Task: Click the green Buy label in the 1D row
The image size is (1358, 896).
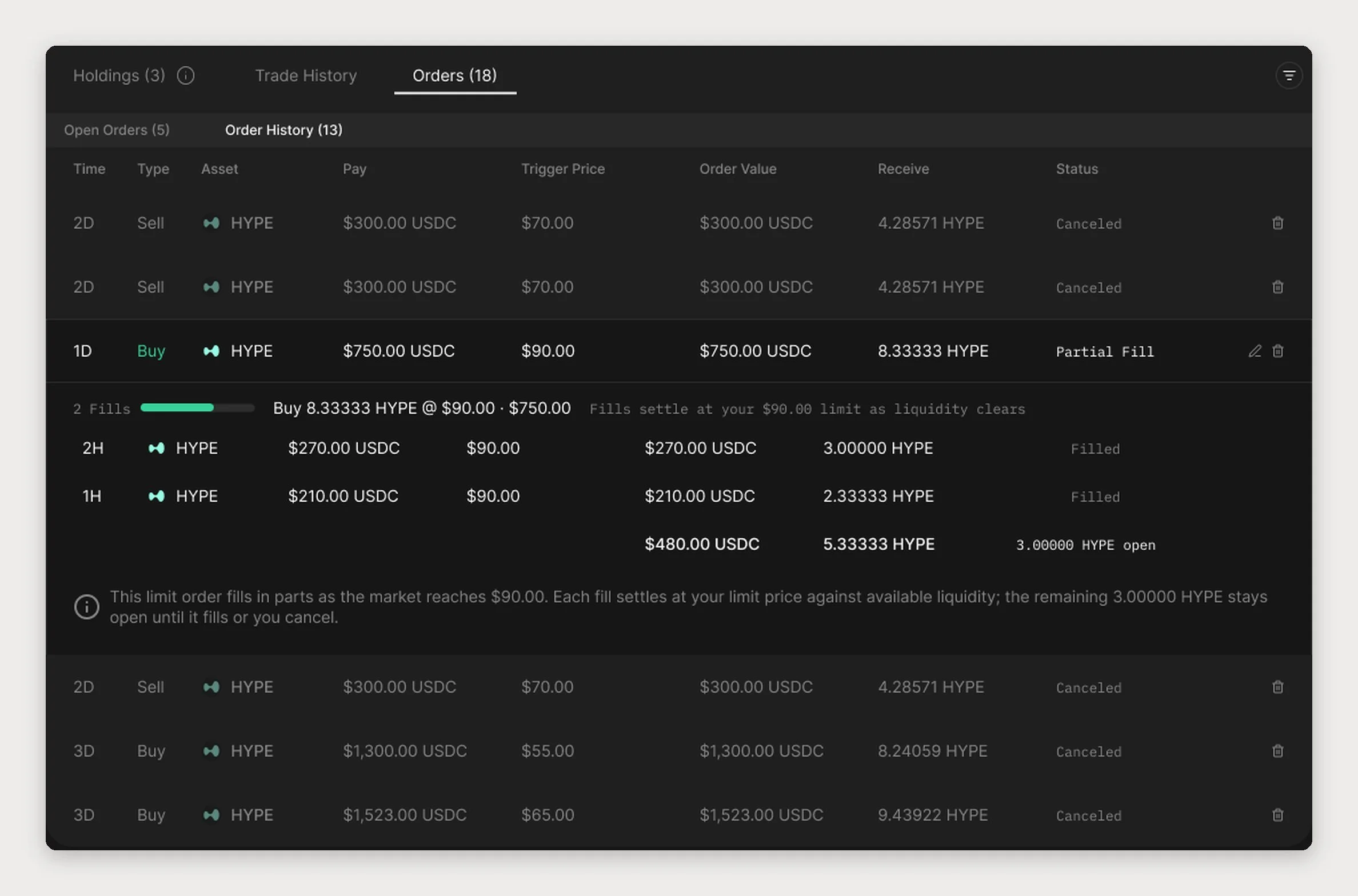Action: (x=151, y=351)
